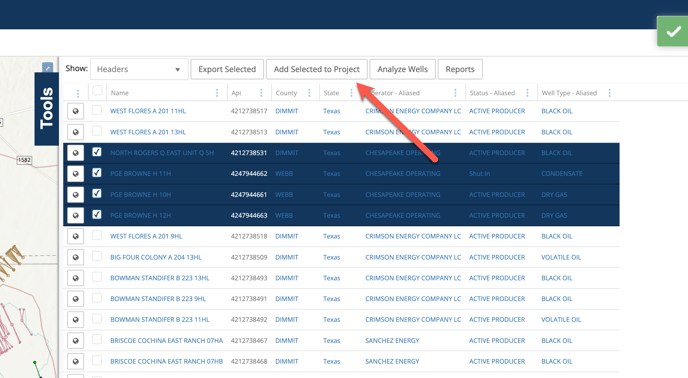Open the Status - Aliased column menu dots
The height and width of the screenshot is (378, 688).
tap(527, 93)
